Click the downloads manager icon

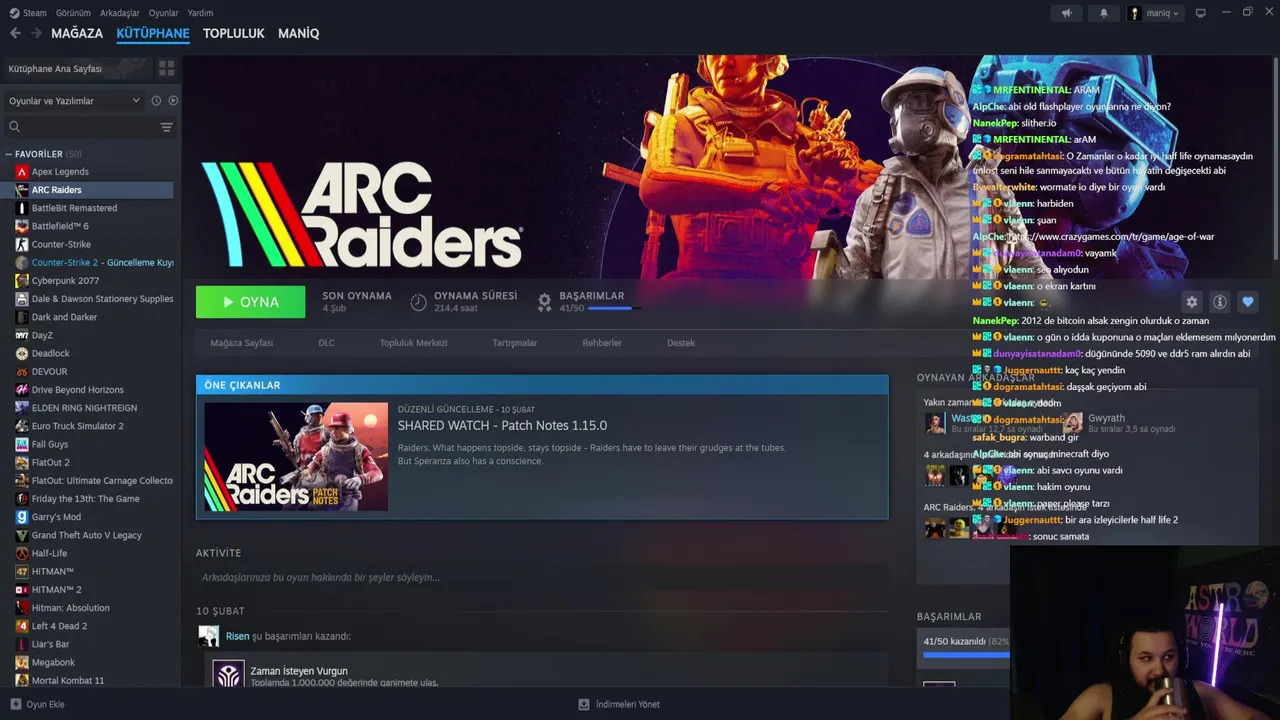(x=584, y=704)
